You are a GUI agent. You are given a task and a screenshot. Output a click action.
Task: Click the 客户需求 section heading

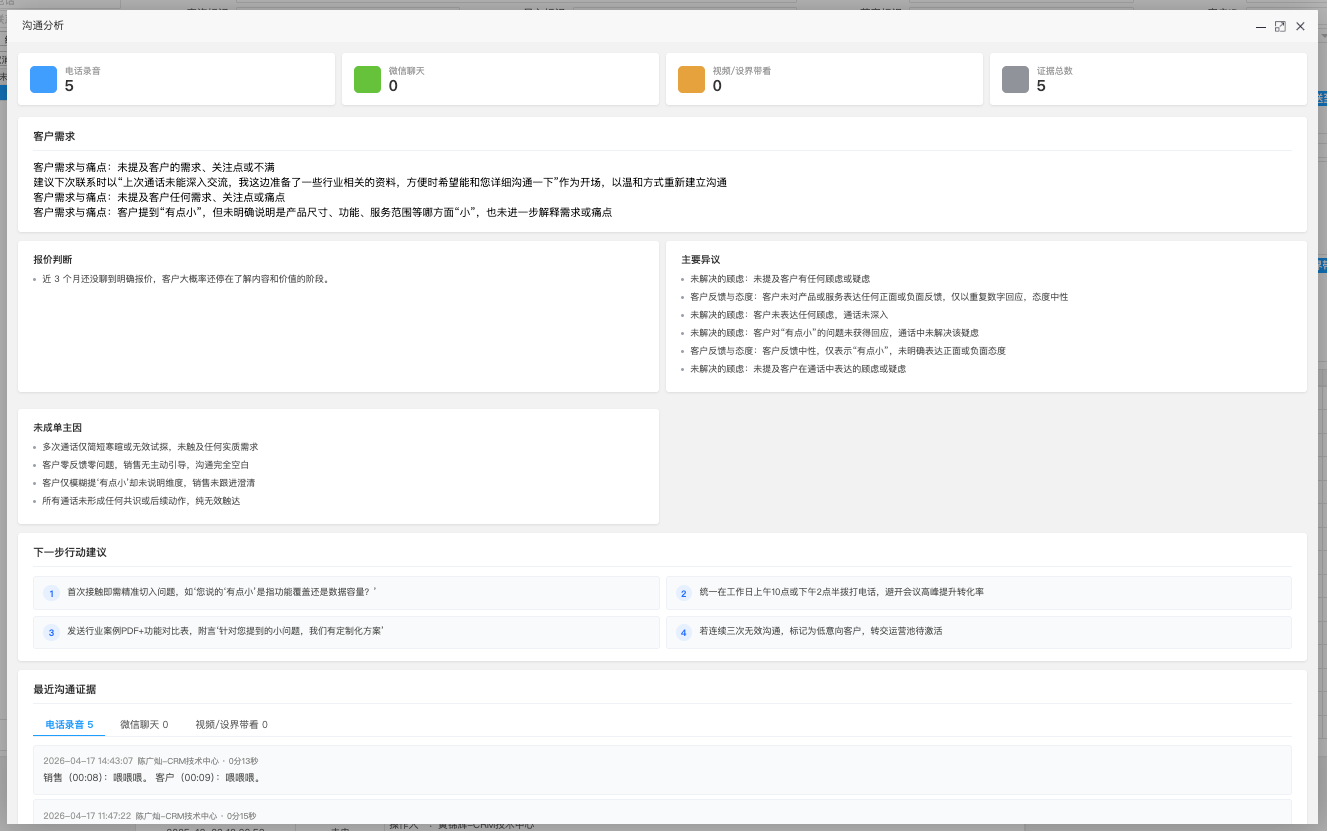(54, 136)
